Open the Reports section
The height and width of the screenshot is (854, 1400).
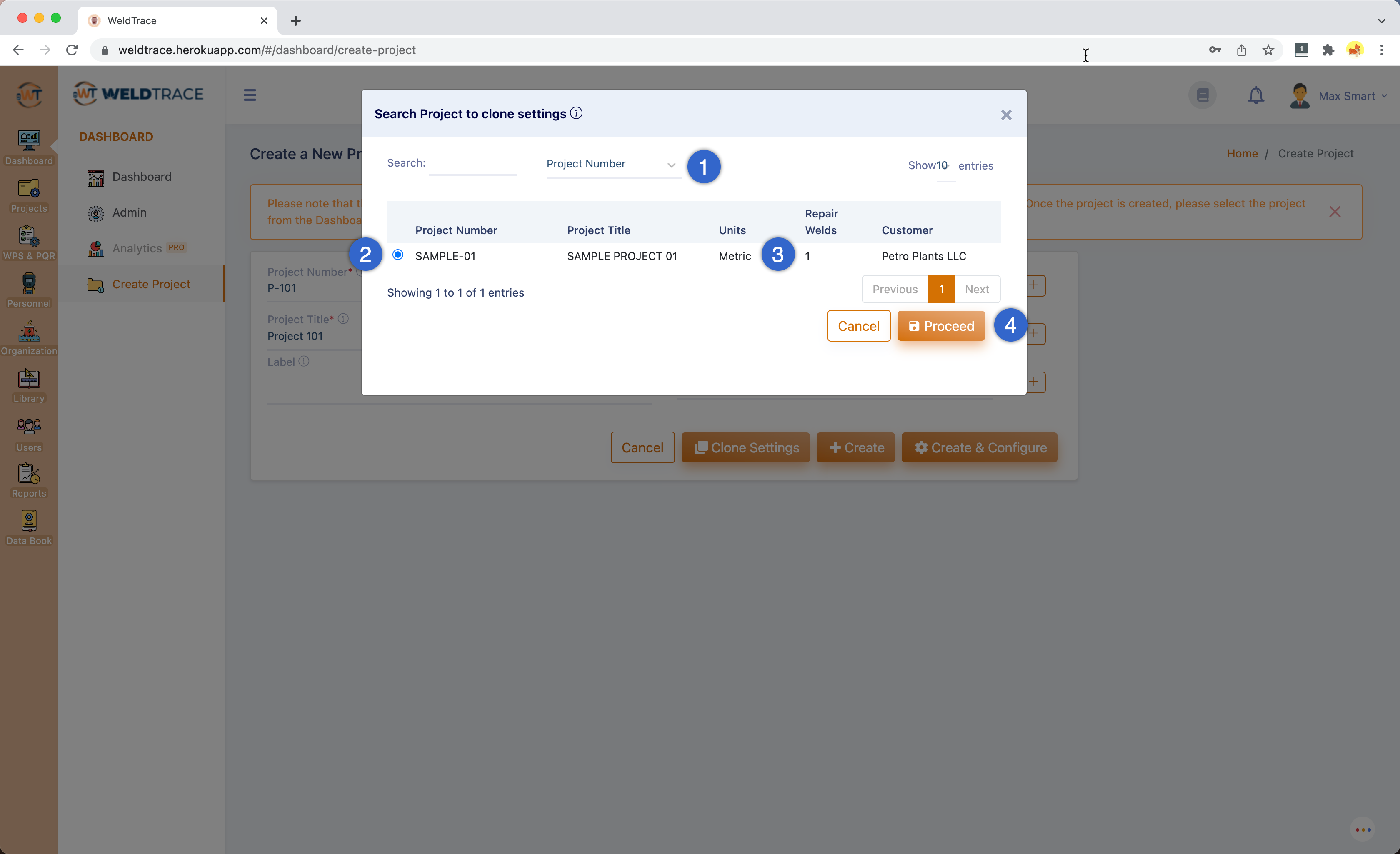click(28, 480)
